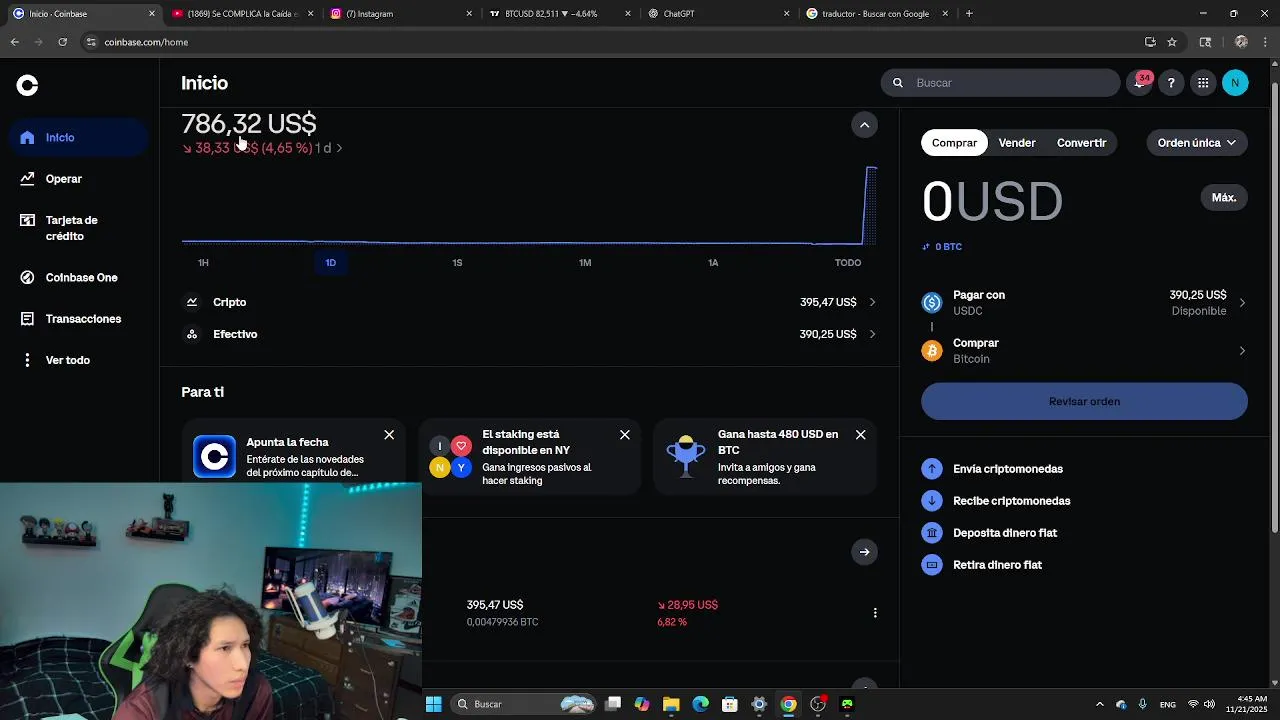
Task: Open the Windows Start menu
Action: [433, 704]
